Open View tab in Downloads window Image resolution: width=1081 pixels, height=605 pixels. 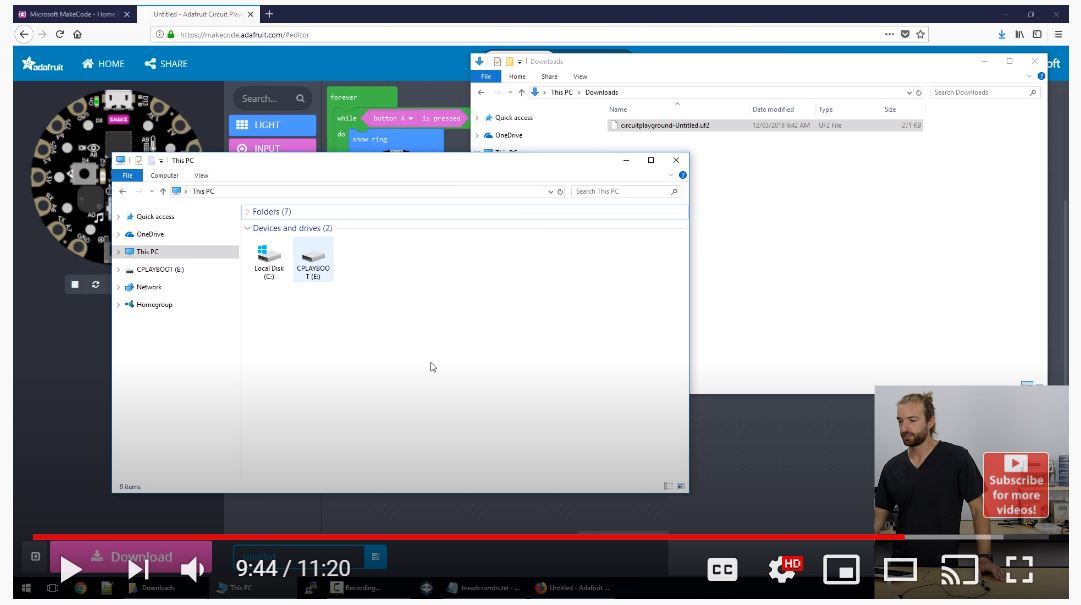(x=580, y=76)
